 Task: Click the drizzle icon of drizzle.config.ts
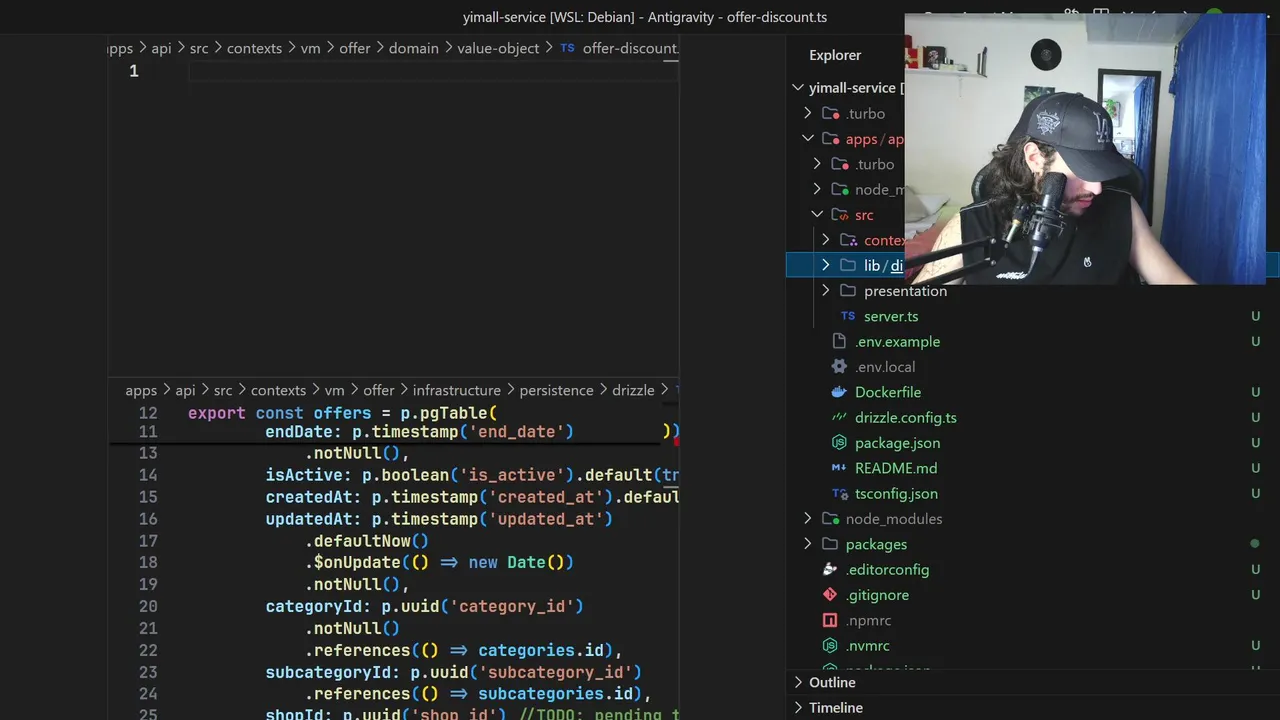point(839,417)
